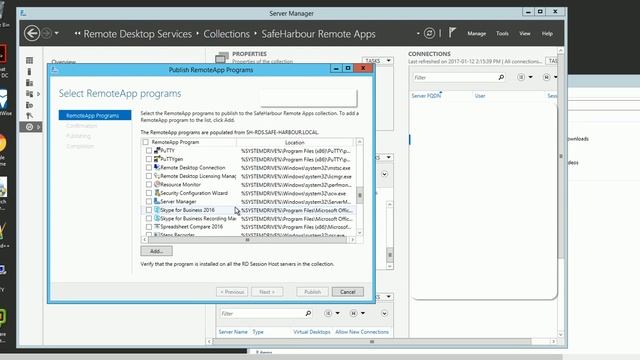Click the Server Manager bottom horizontal scrollbar

click(371, 342)
